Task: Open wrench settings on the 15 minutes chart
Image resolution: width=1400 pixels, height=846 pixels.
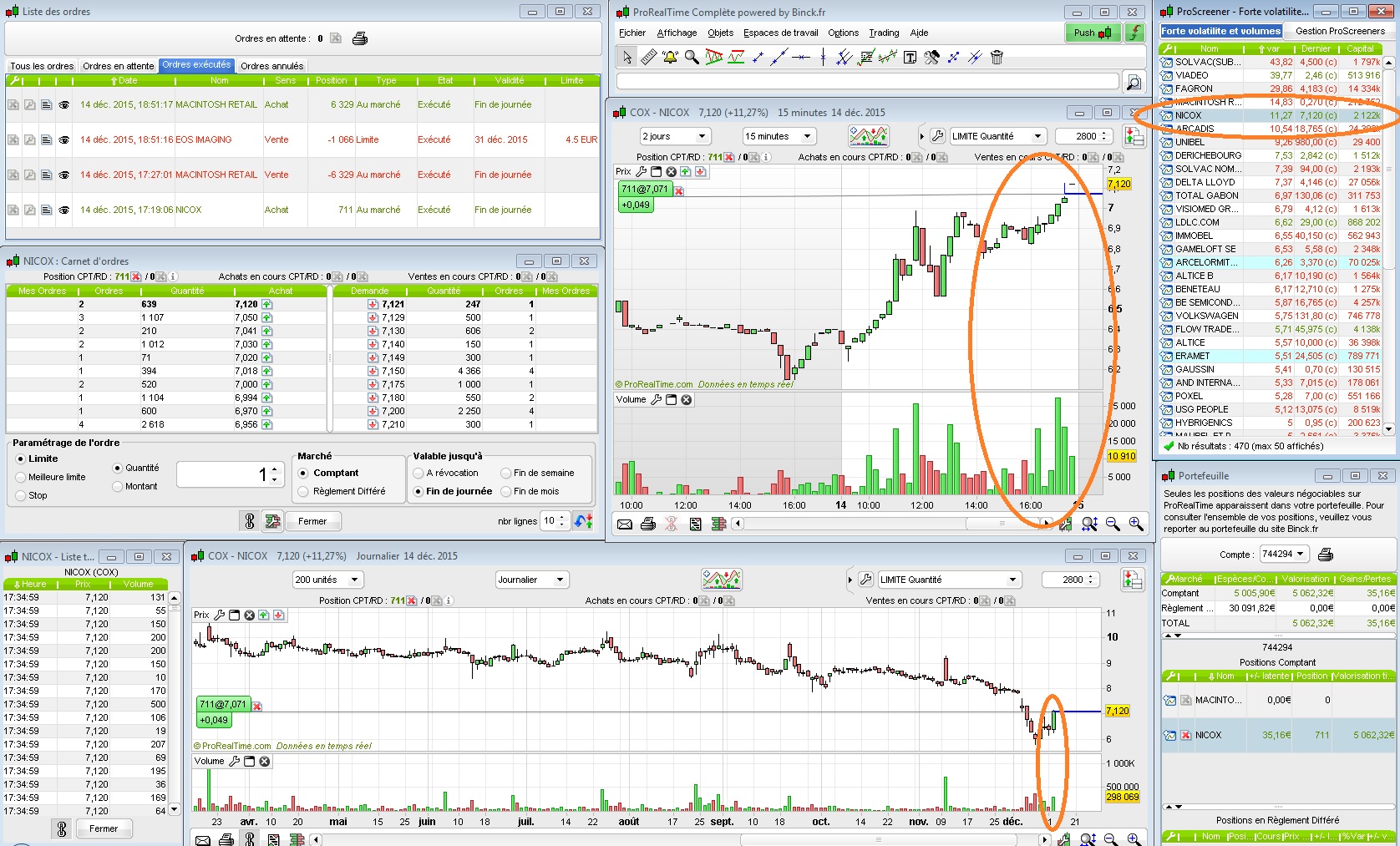Action: point(937,136)
